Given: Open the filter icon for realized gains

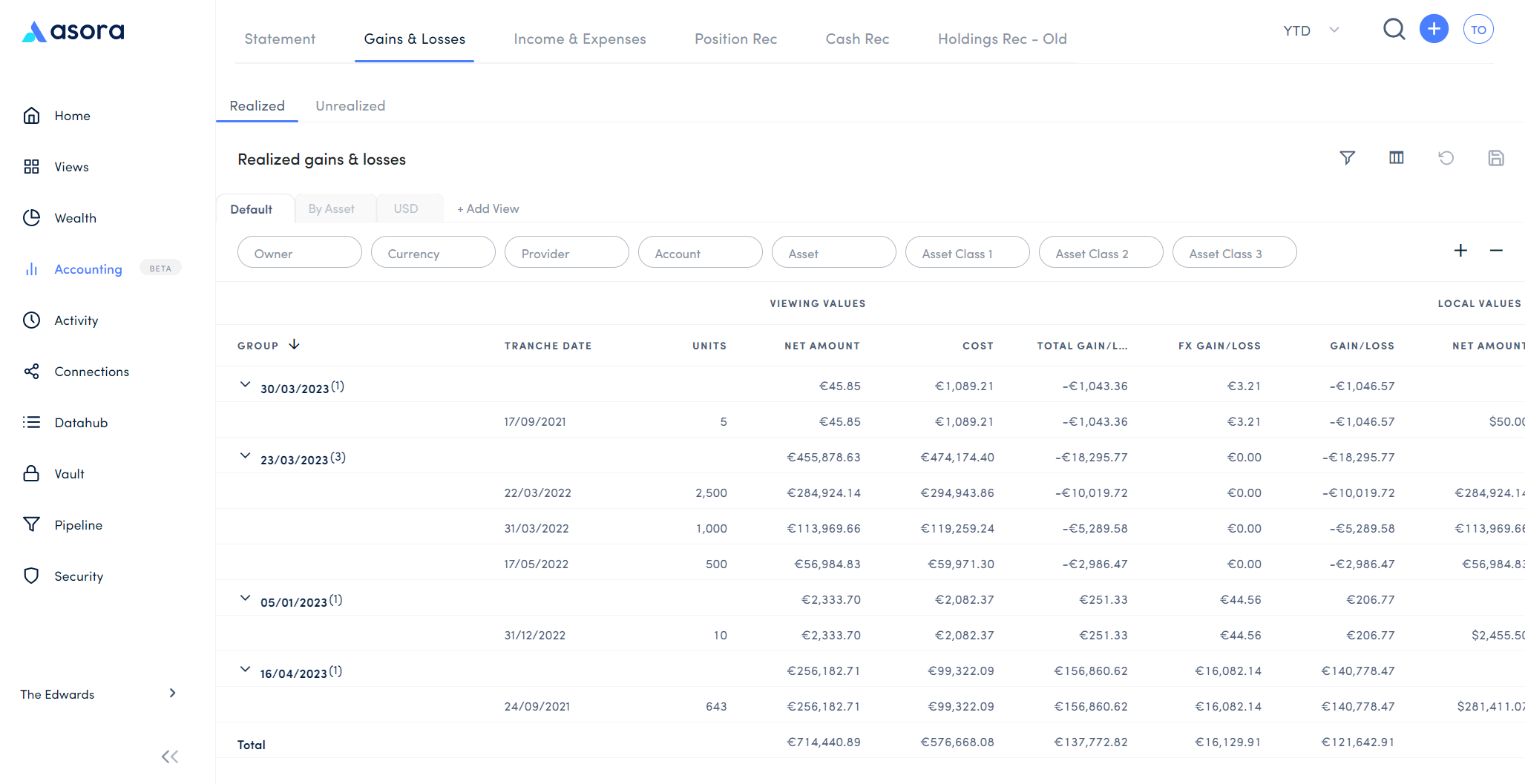Looking at the screenshot, I should pos(1347,158).
